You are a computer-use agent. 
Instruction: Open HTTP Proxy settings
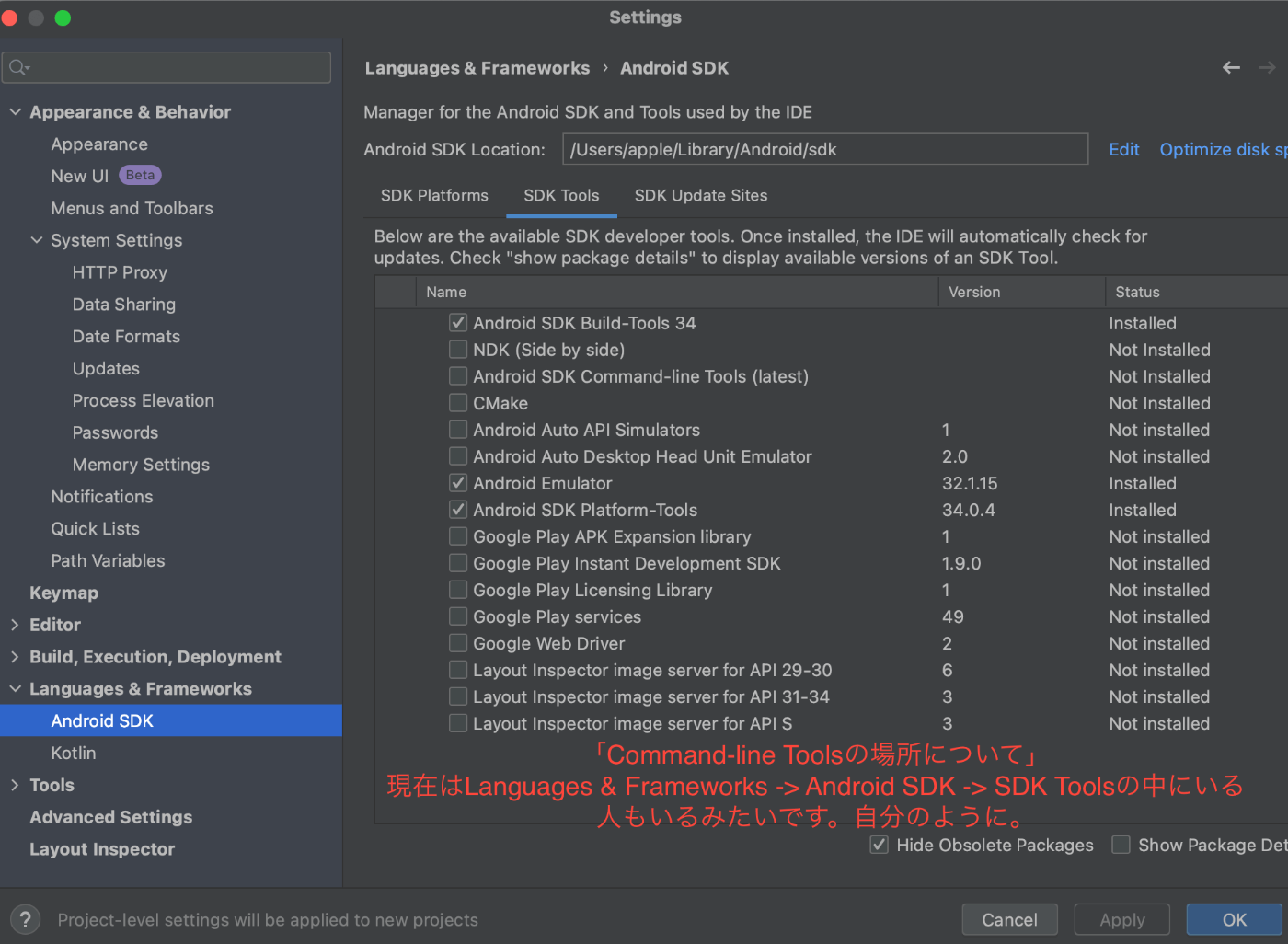click(x=120, y=272)
